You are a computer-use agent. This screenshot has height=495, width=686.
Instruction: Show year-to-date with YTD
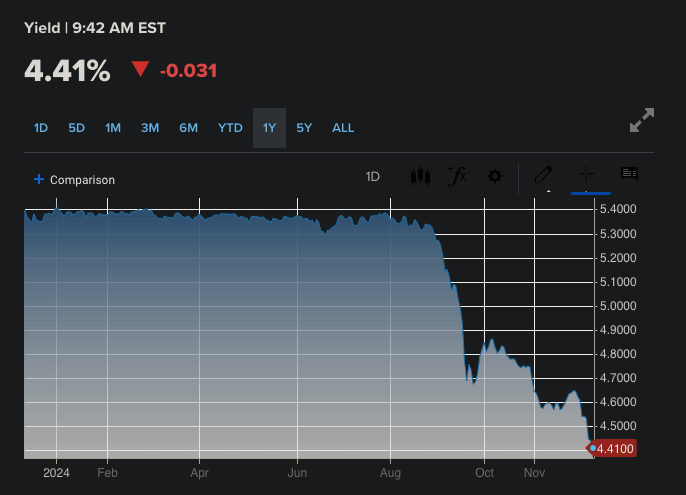tap(230, 128)
